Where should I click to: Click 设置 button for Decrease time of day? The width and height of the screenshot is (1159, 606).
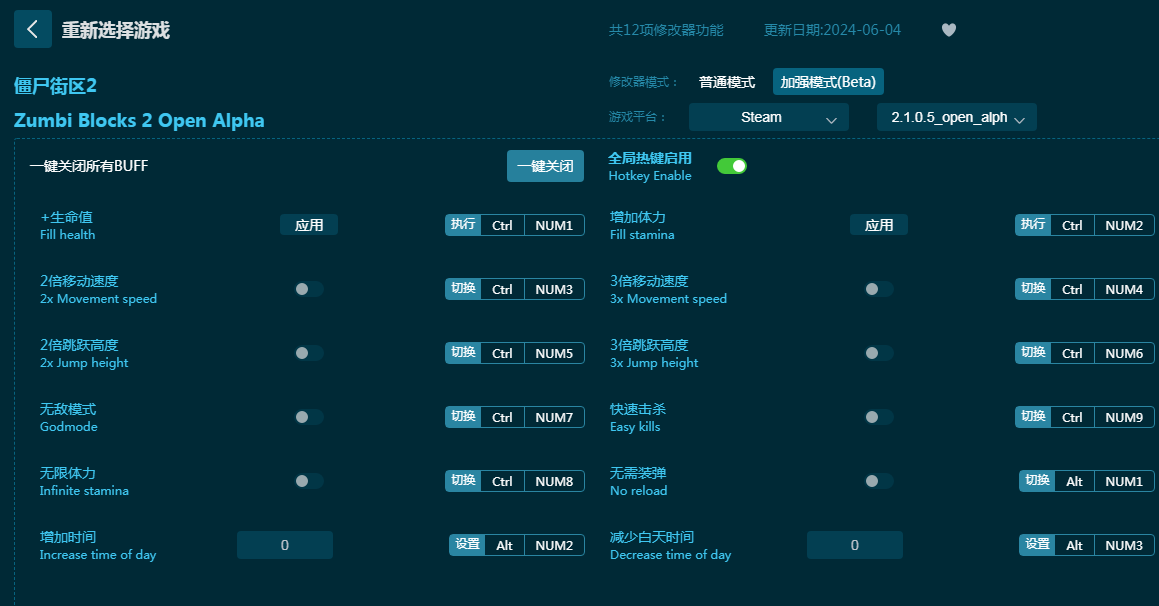pyautogui.click(x=1037, y=545)
